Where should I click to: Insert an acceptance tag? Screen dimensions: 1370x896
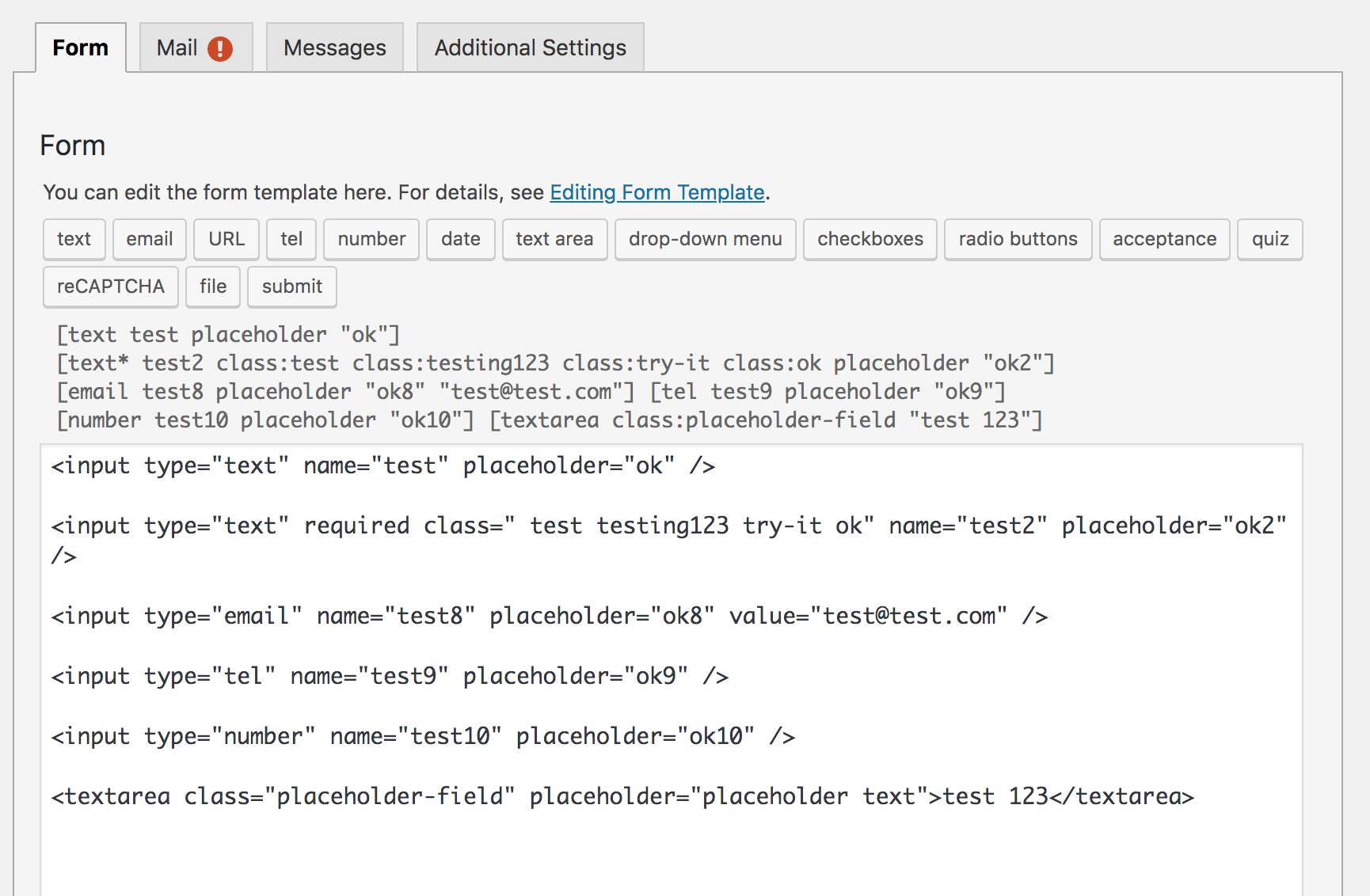pos(1165,239)
